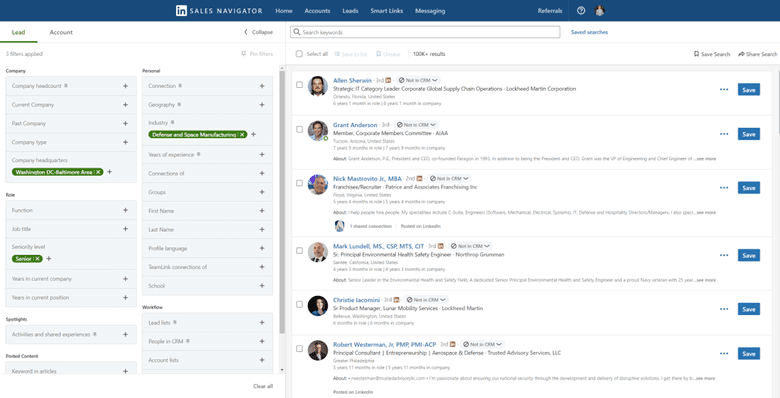Collapse the filters panel
This screenshot has width=780, height=398.
pos(258,32)
